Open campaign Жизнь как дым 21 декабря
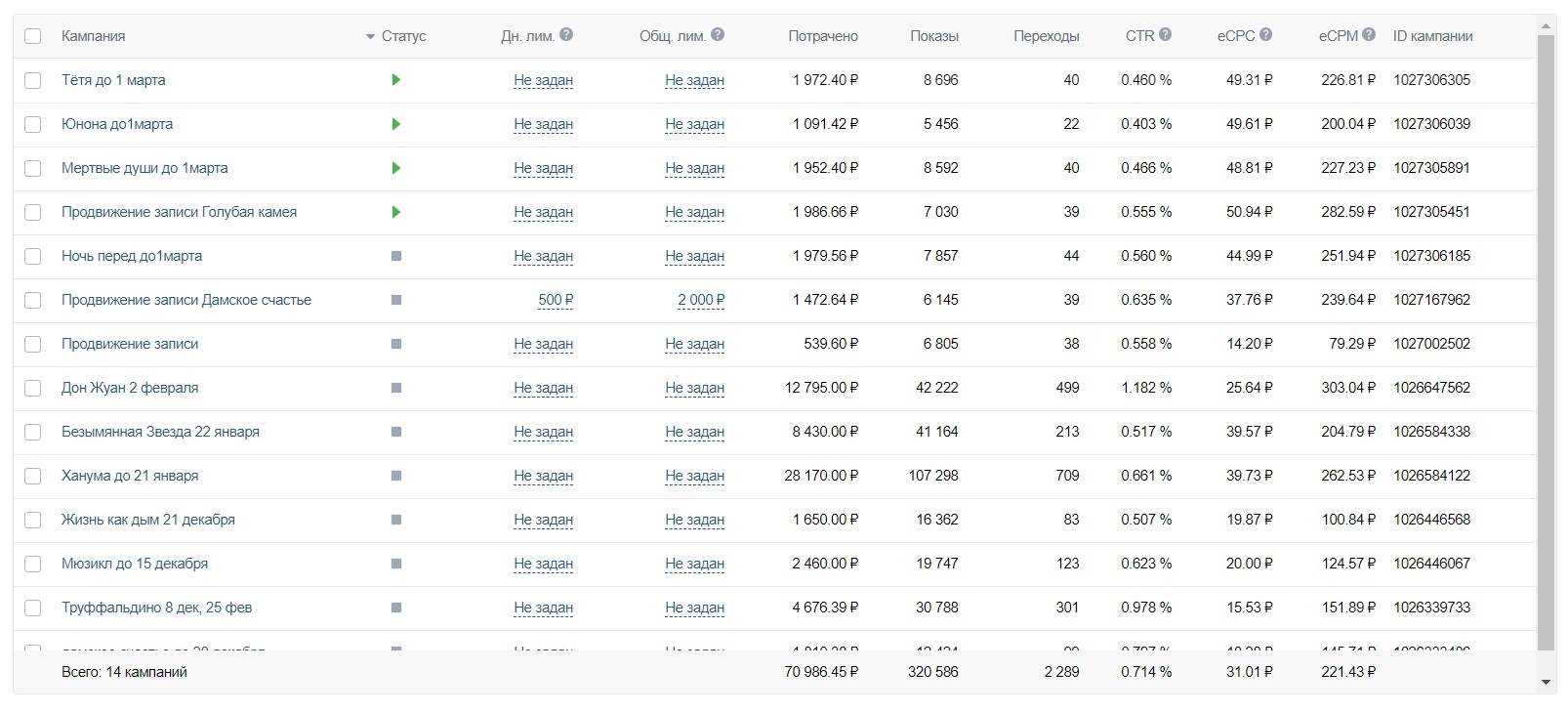The image size is (1568, 713). (x=148, y=520)
